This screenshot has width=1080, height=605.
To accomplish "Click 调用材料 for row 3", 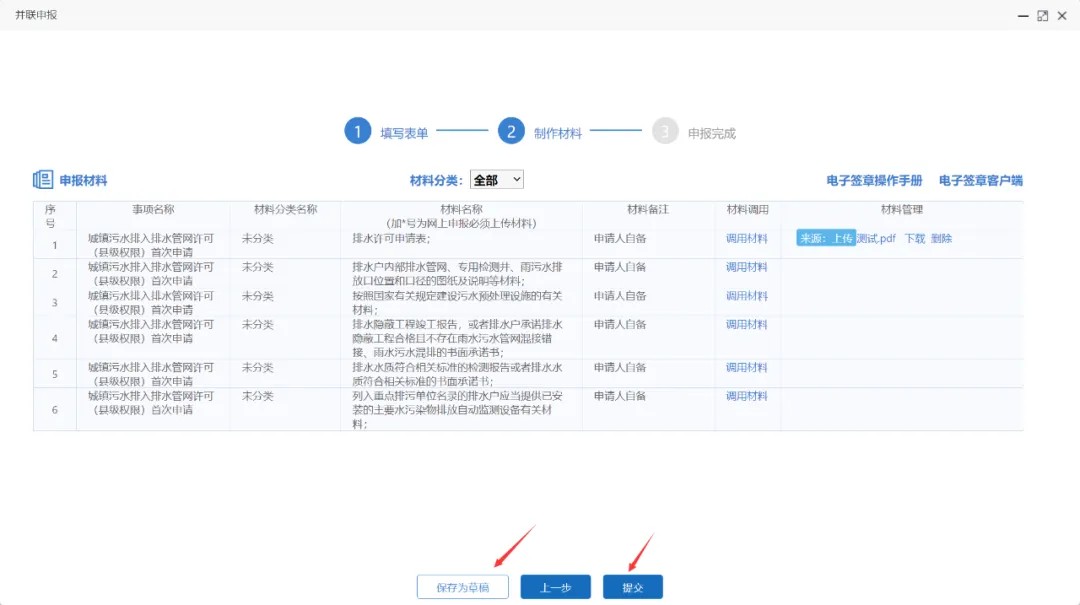I will [x=746, y=296].
